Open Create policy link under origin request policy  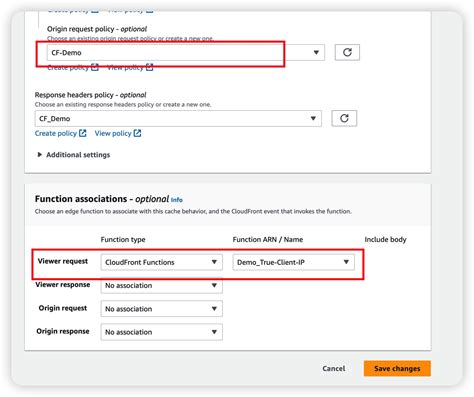73,68
